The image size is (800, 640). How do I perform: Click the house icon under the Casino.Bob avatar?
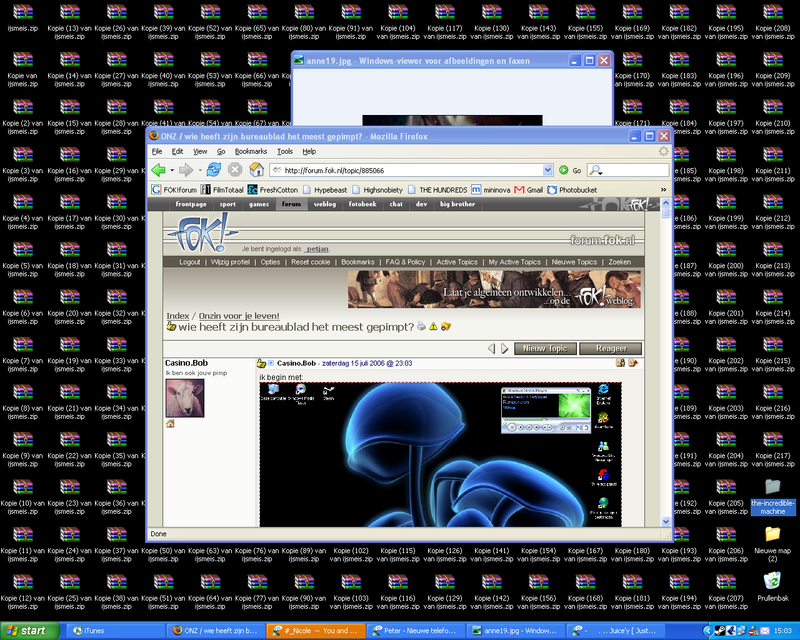pos(170,424)
